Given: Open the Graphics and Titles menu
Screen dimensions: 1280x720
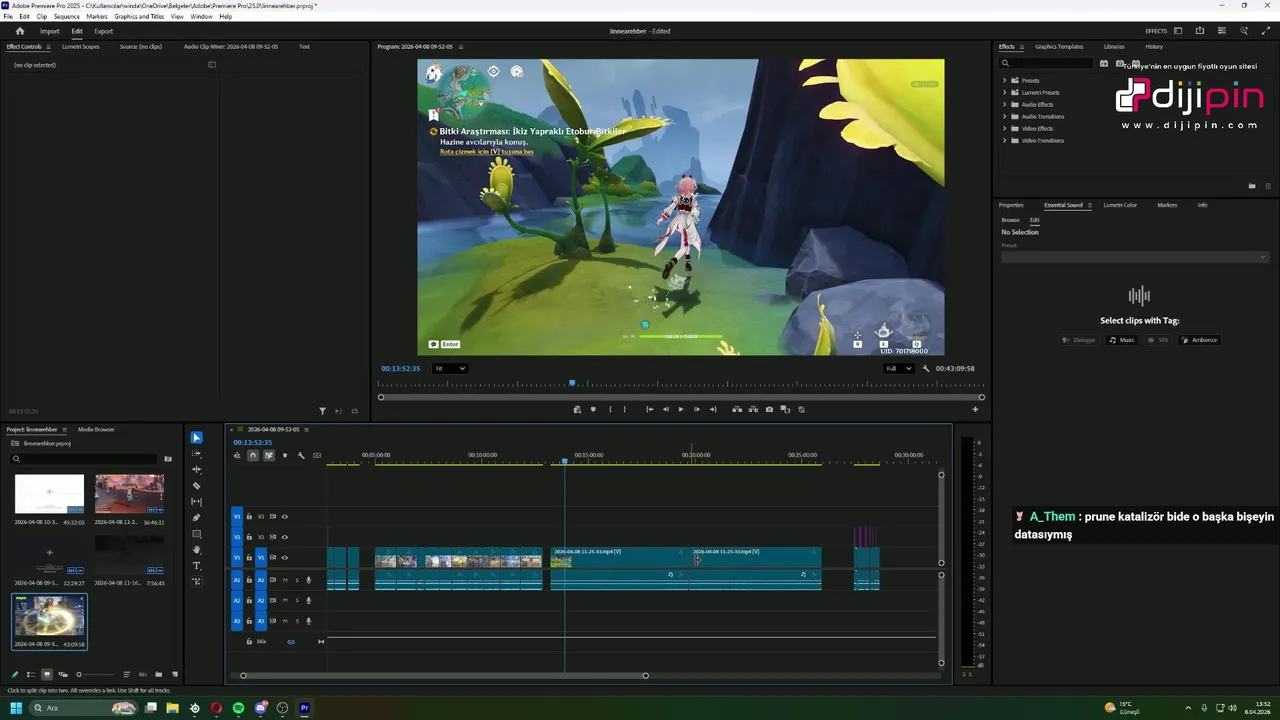Looking at the screenshot, I should 139,17.
